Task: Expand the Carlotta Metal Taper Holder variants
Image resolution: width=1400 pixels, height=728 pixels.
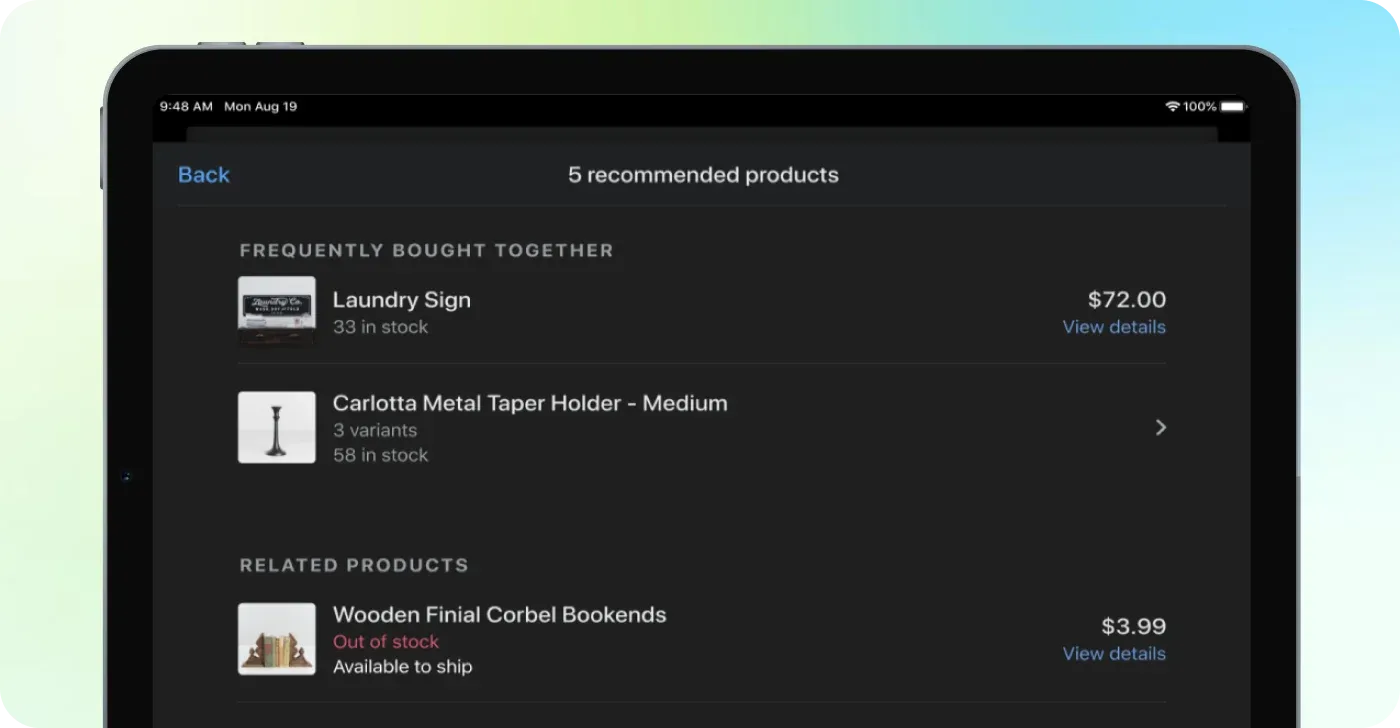Action: (1160, 427)
